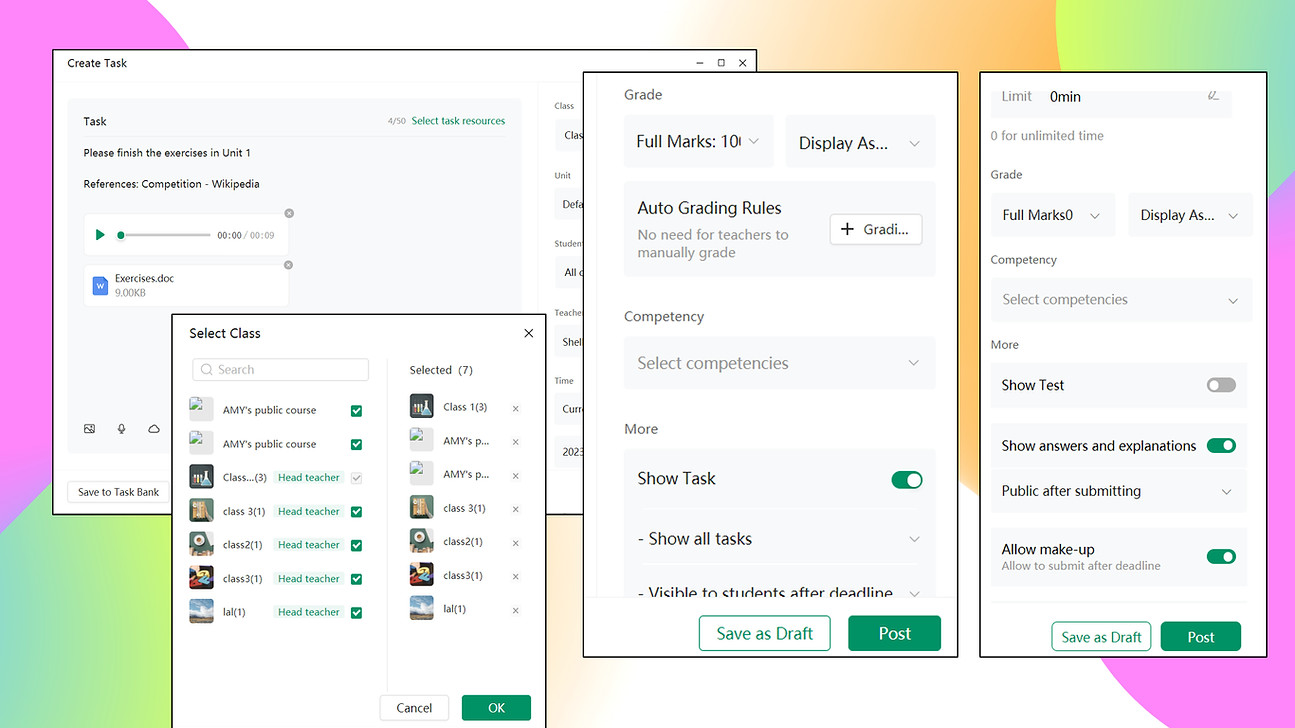Attach a file from cloud storage
Viewport: 1295px width, 728px height.
pos(154,429)
